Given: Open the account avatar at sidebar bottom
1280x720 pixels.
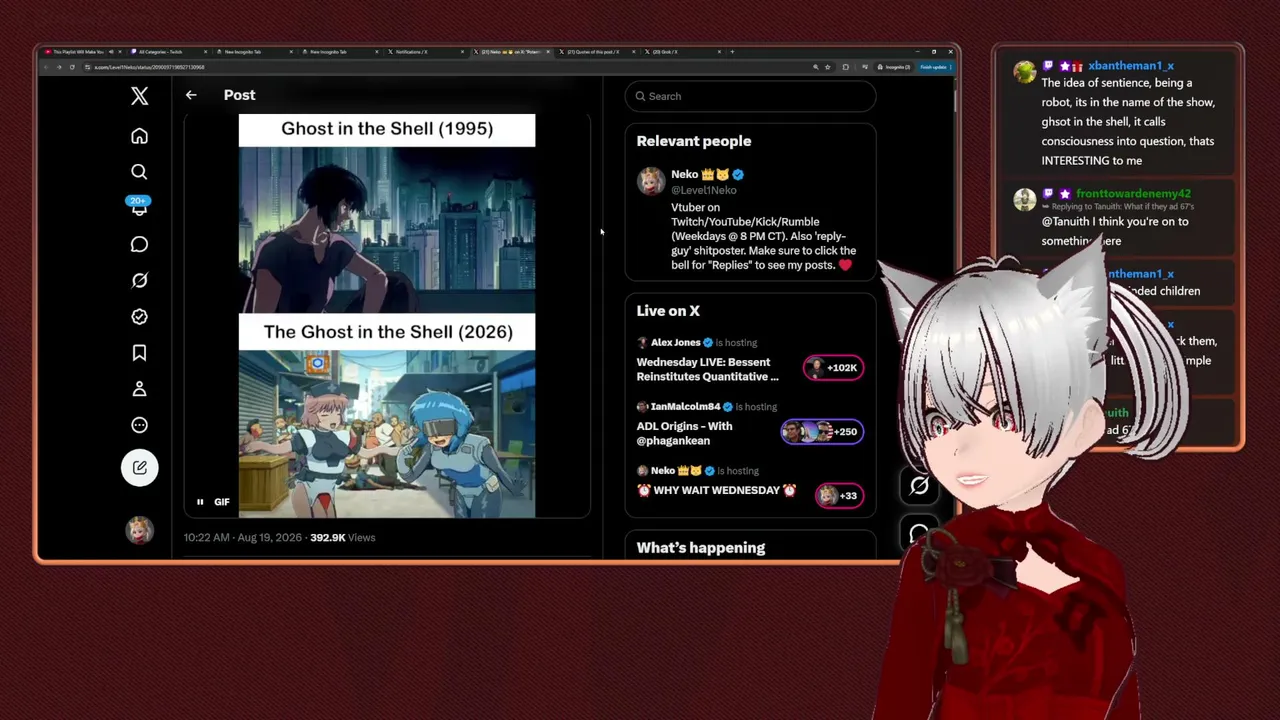Looking at the screenshot, I should [139, 530].
